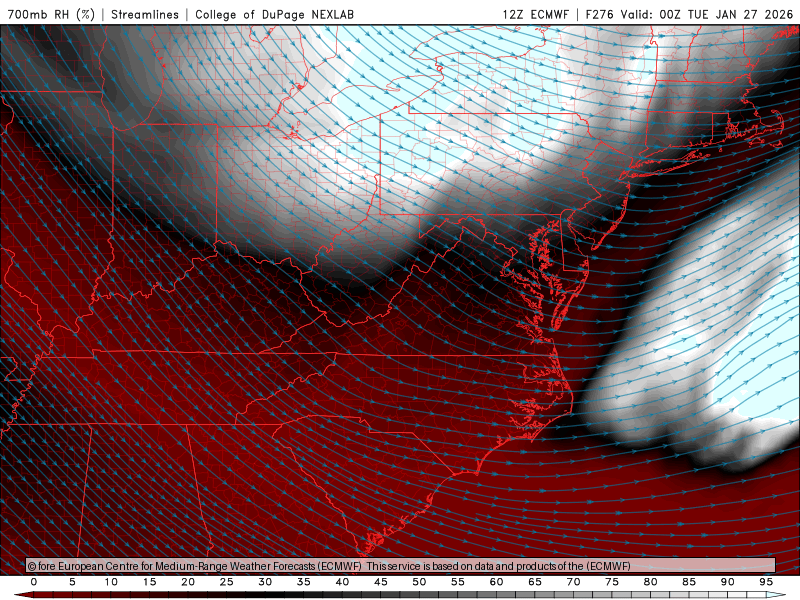Click the "F276" forecast hour text

[x=599, y=14]
